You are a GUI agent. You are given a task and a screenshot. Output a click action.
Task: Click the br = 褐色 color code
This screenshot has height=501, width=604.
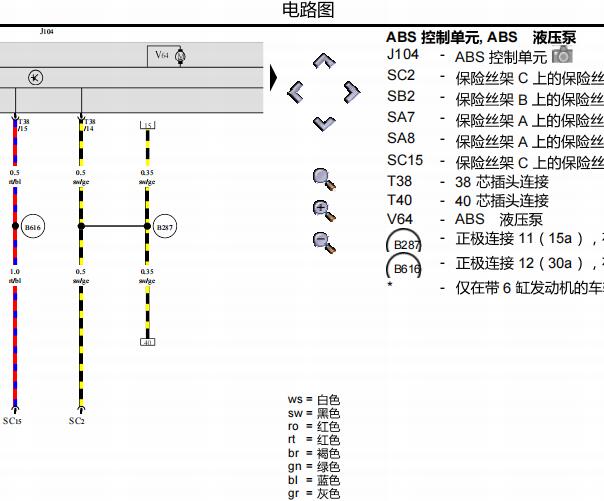314,453
